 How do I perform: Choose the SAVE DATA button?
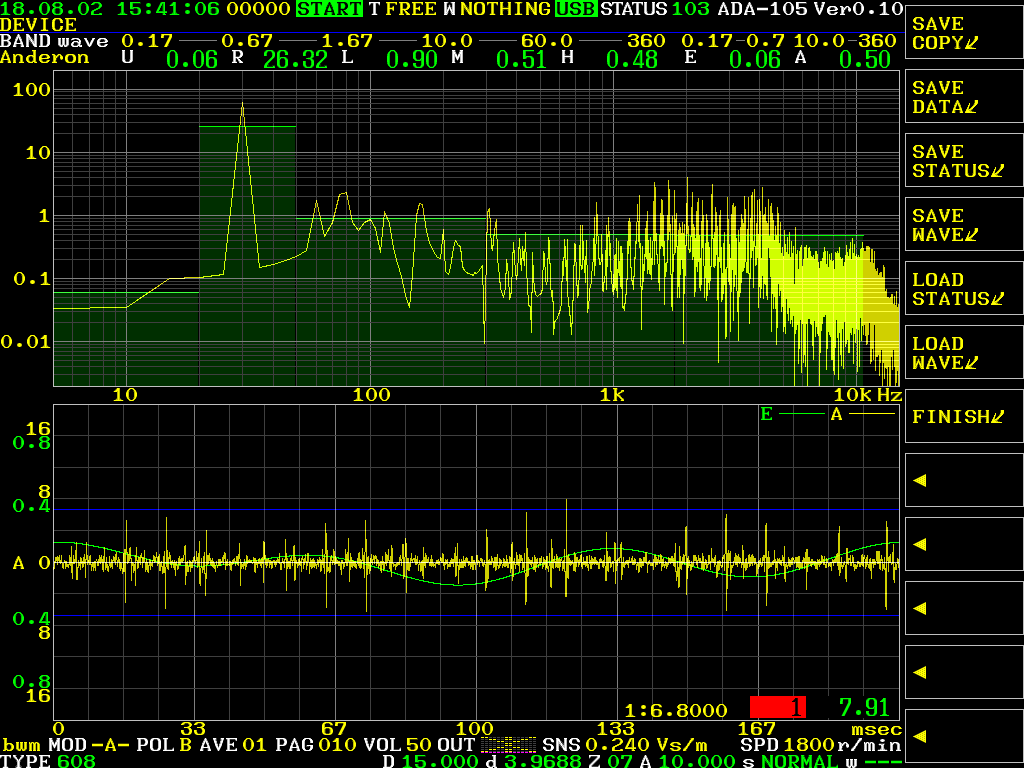point(964,97)
